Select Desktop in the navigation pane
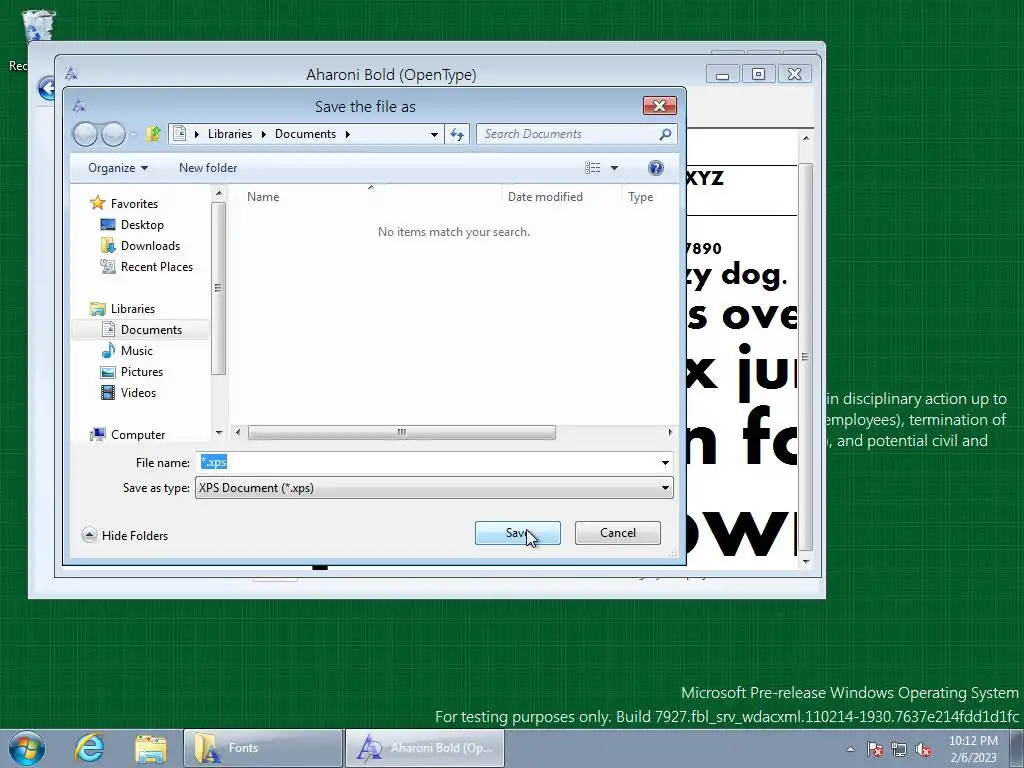The width and height of the screenshot is (1024, 768). pyautogui.click(x=142, y=225)
